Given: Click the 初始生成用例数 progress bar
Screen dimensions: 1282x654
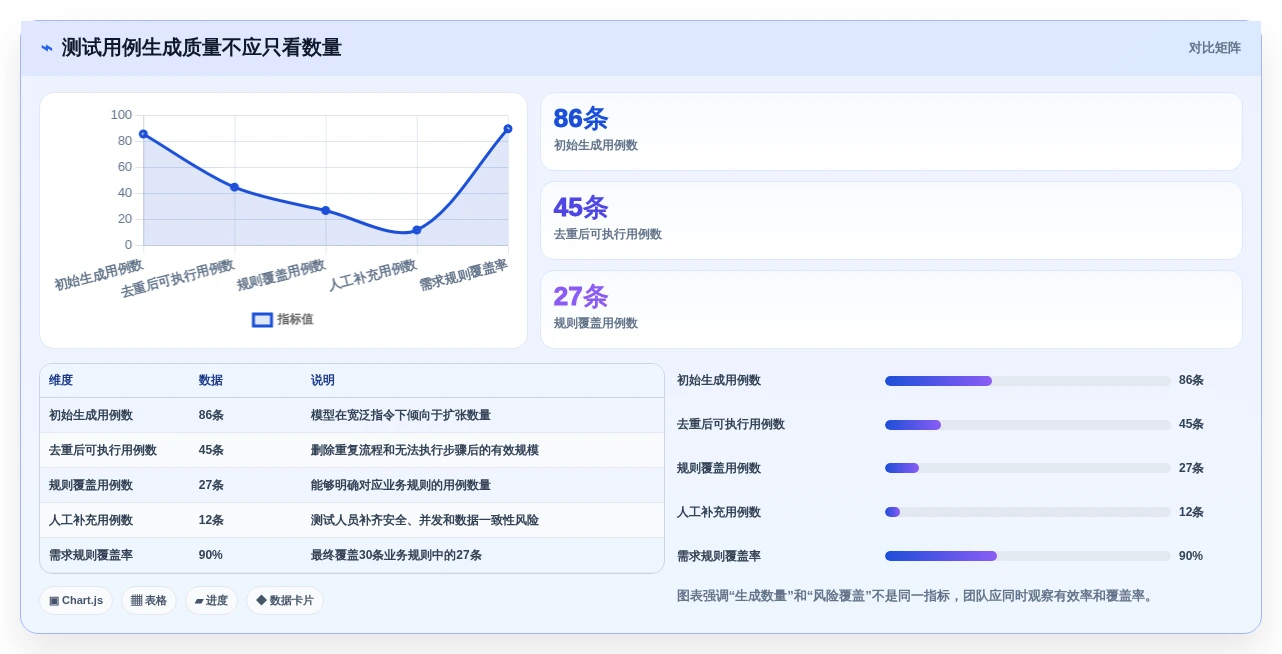Looking at the screenshot, I should (1027, 381).
